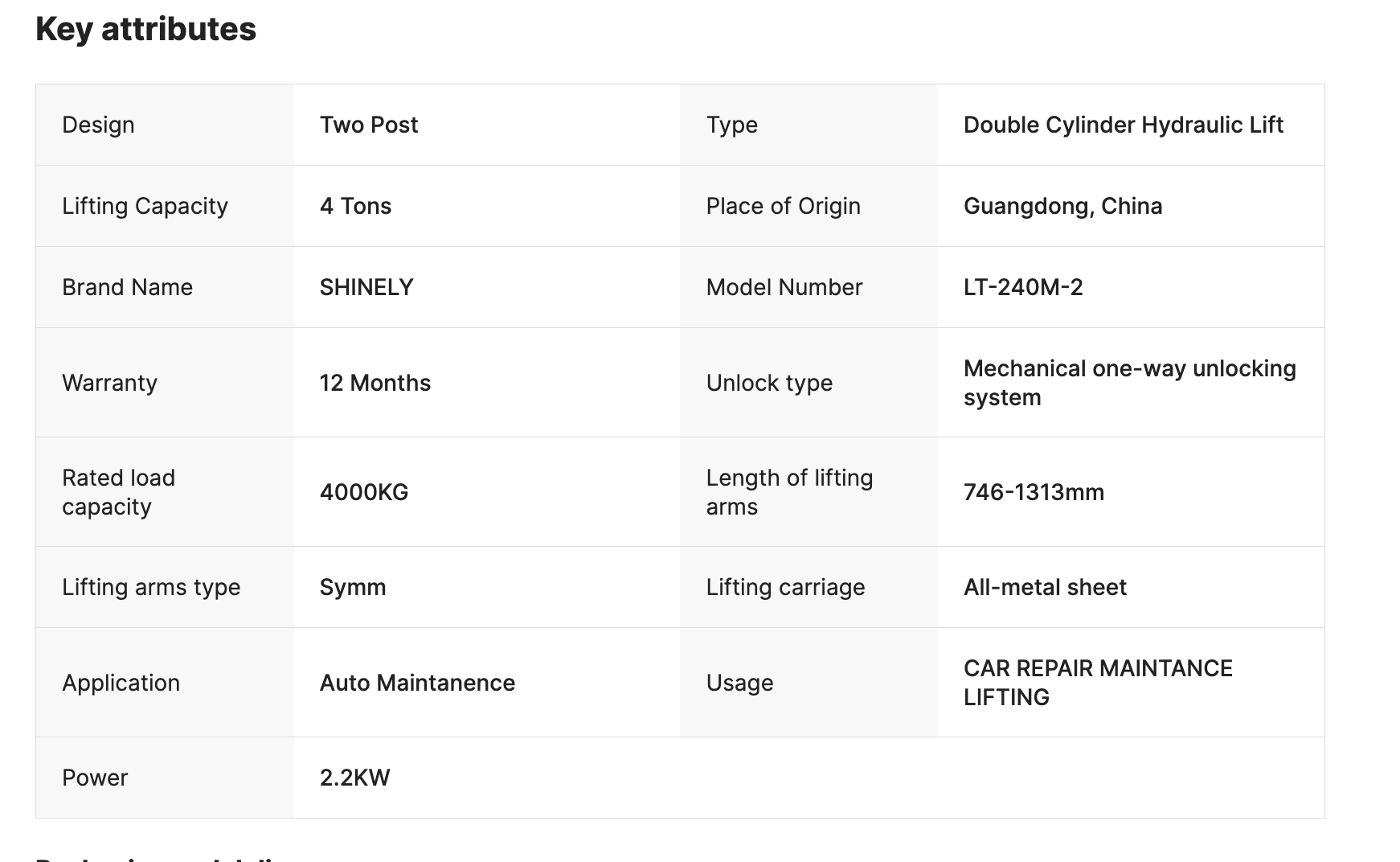
Task: Click the 'Brand Name' attribute label
Action: (127, 287)
